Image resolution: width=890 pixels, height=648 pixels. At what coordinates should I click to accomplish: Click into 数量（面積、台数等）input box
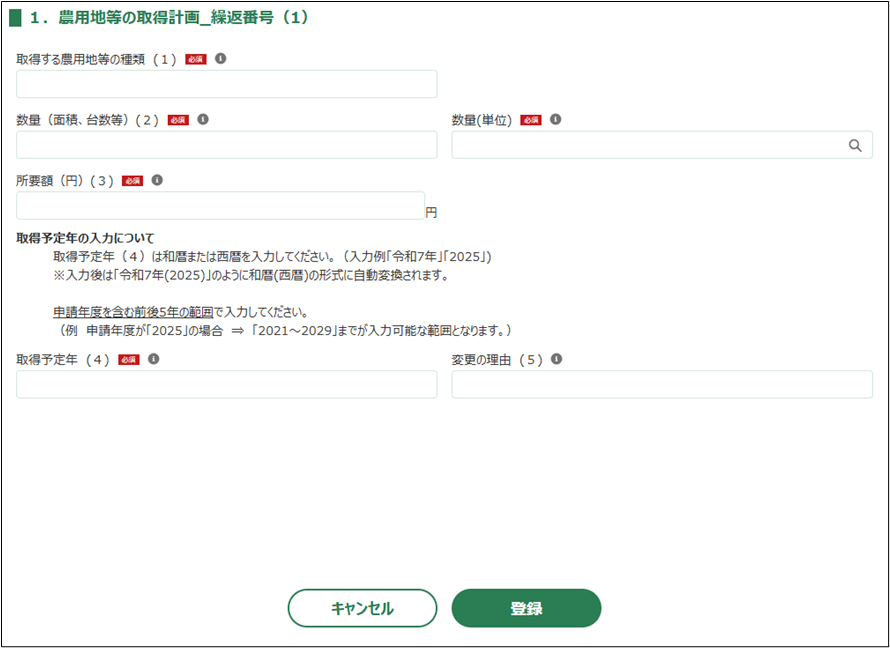[227, 145]
